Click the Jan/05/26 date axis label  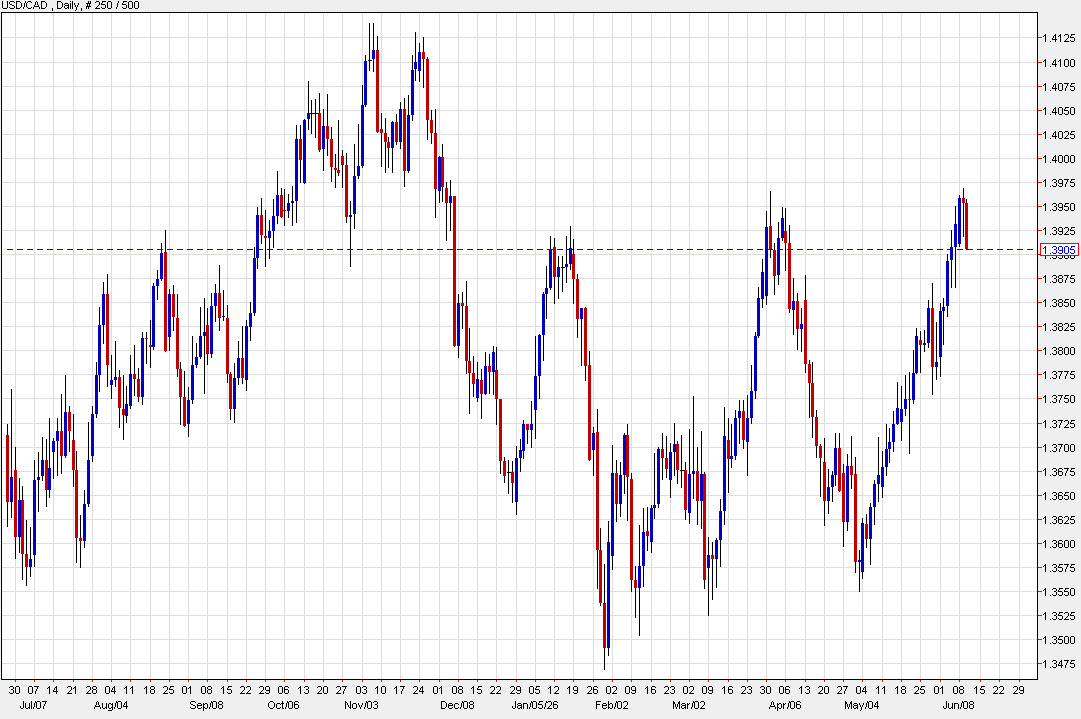[535, 705]
